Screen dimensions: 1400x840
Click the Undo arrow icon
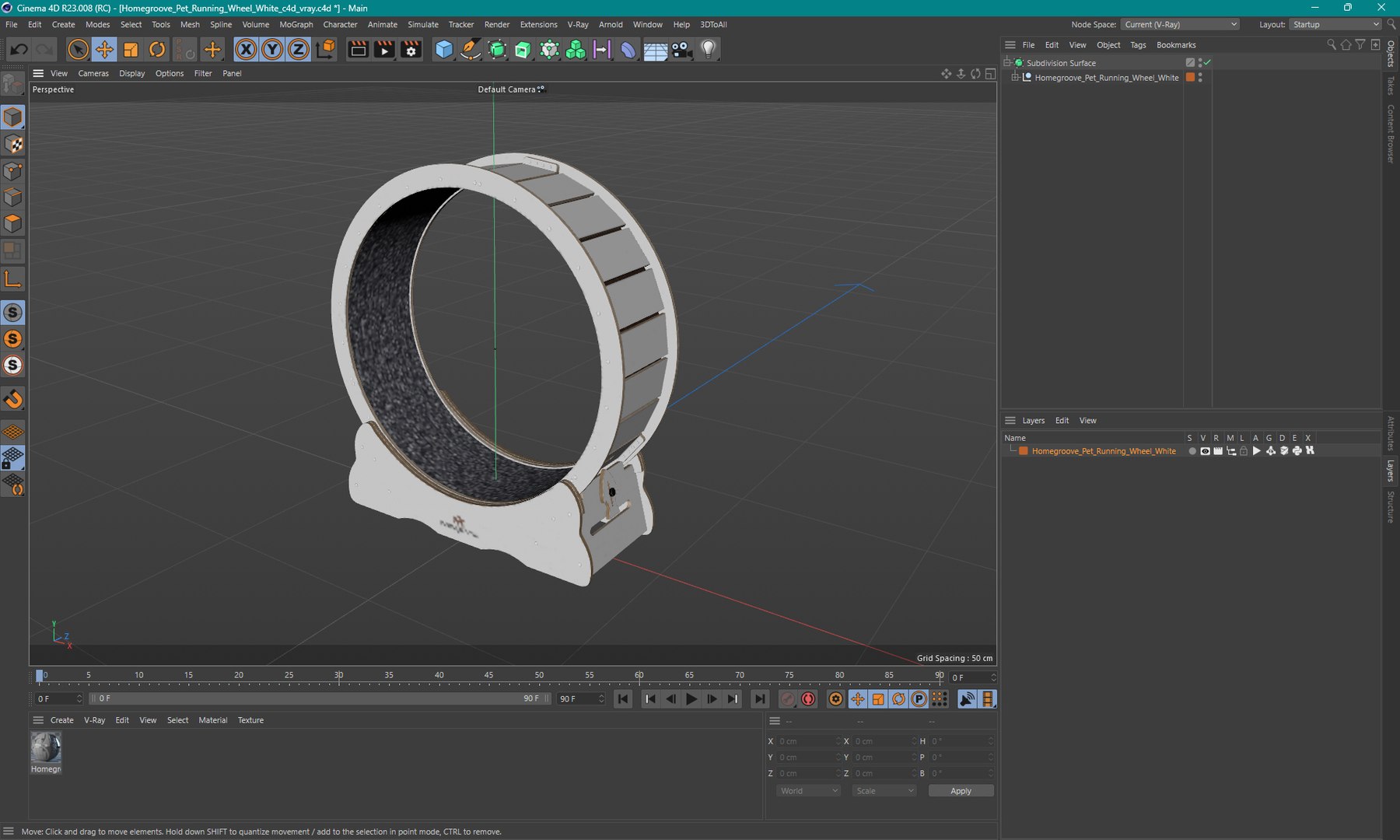point(19,50)
